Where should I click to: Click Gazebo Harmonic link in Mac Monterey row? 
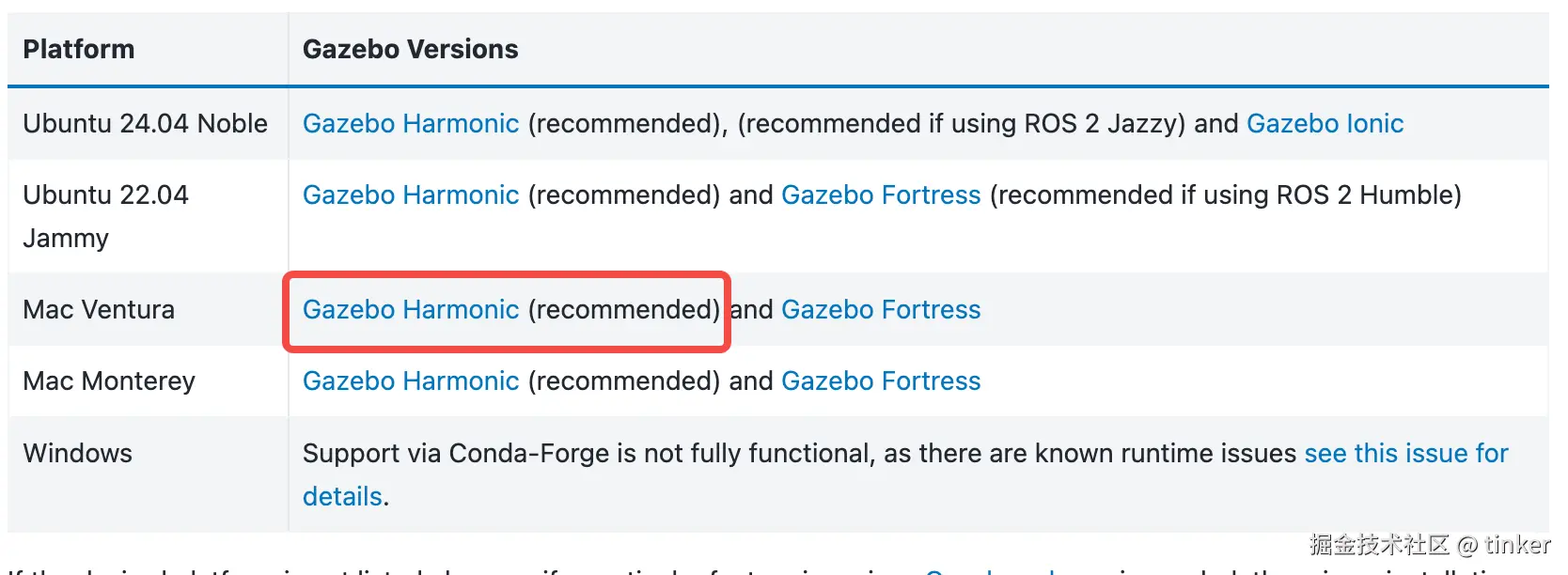point(411,381)
